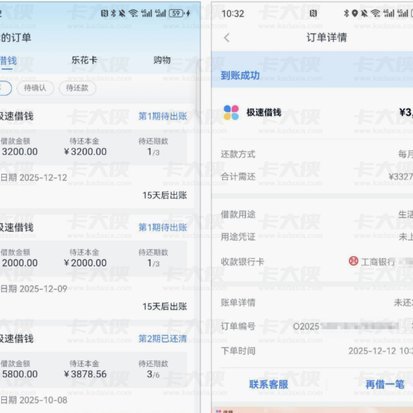Tap the 订单详情 page title
Viewport: 413px width, 413px height.
pos(326,37)
